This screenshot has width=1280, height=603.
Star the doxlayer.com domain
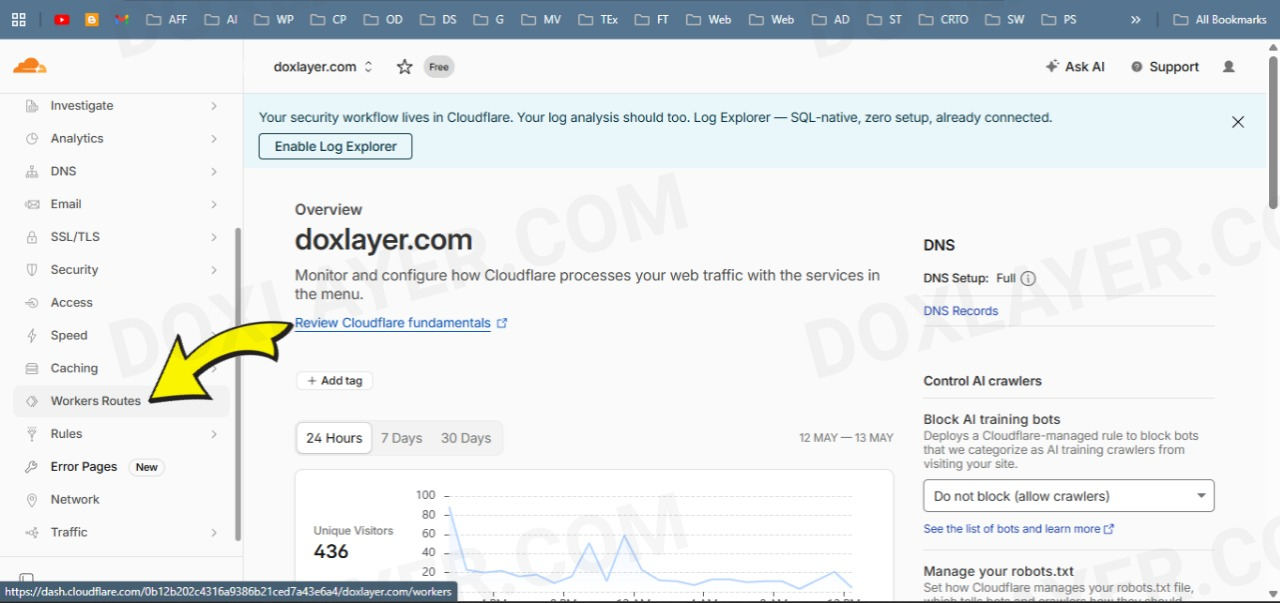coord(404,67)
